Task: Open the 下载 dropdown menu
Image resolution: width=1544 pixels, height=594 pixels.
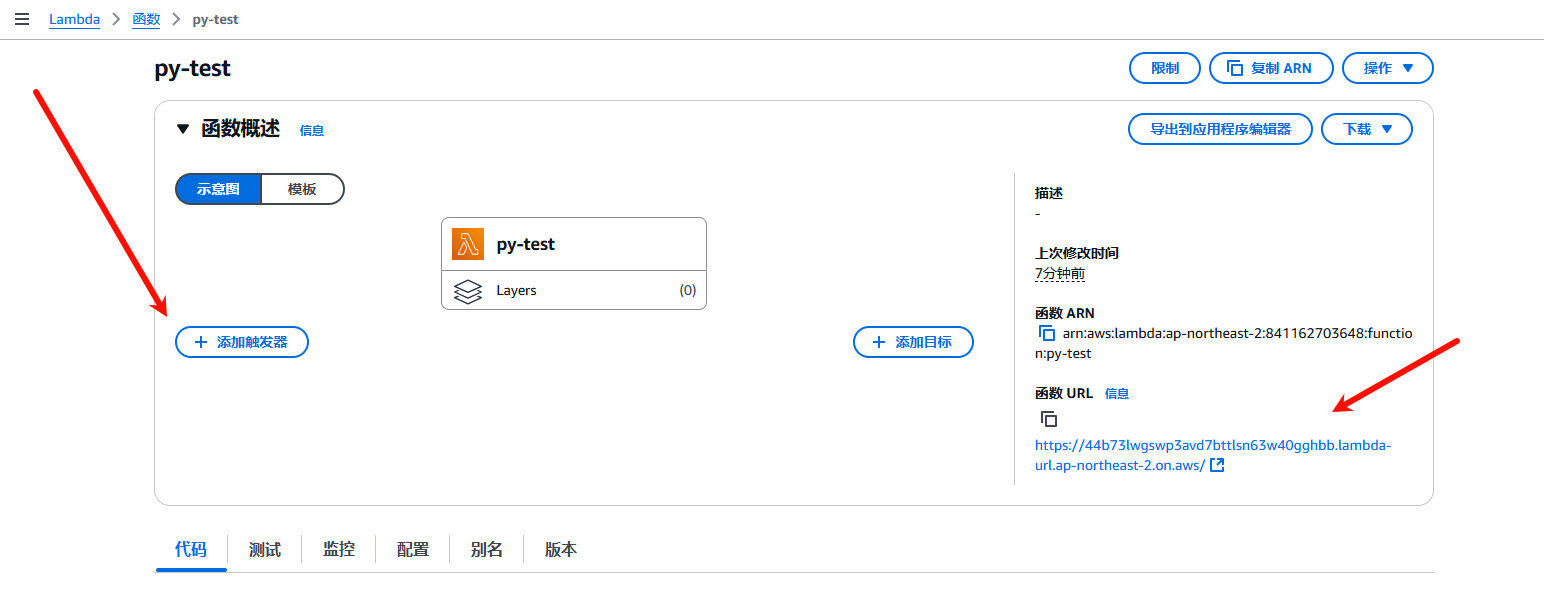Action: pyautogui.click(x=1366, y=129)
